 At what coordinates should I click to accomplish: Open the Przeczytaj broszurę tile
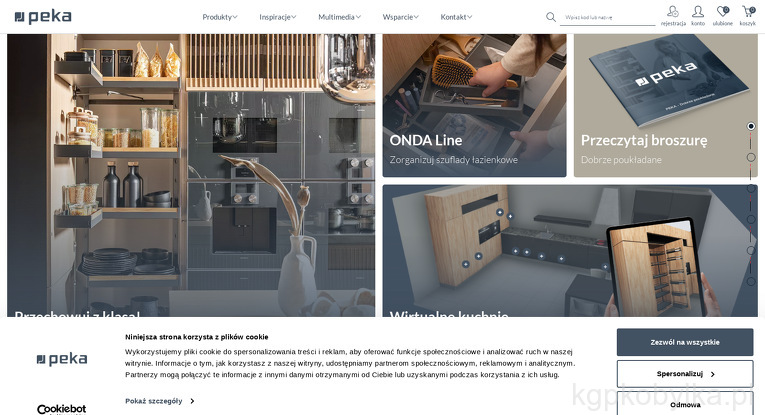coord(665,105)
